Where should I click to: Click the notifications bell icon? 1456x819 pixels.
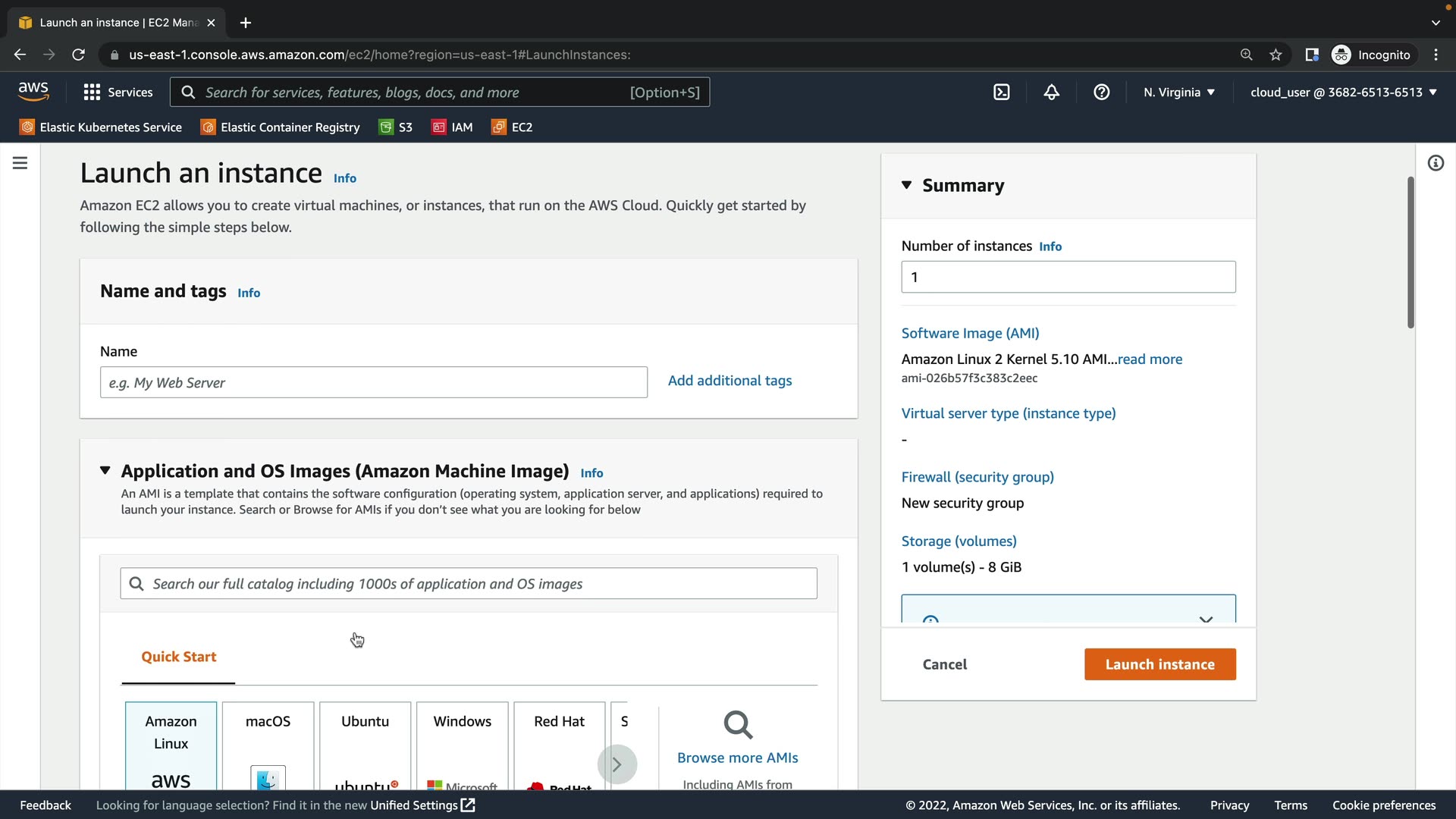(1051, 92)
